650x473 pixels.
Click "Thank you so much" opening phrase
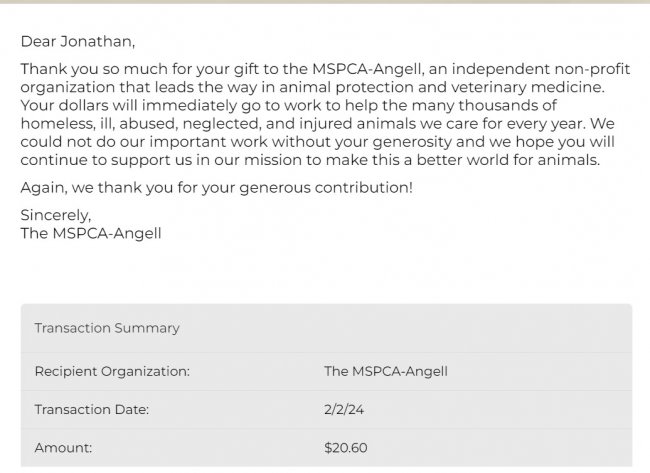coord(82,69)
